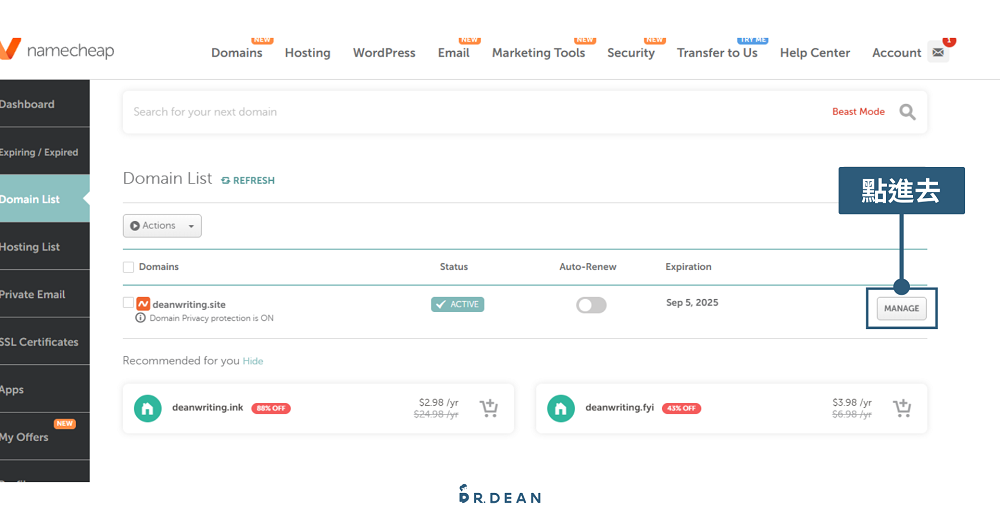The image size is (1000, 520).
Task: Click the search magnifier icon
Action: (x=907, y=112)
